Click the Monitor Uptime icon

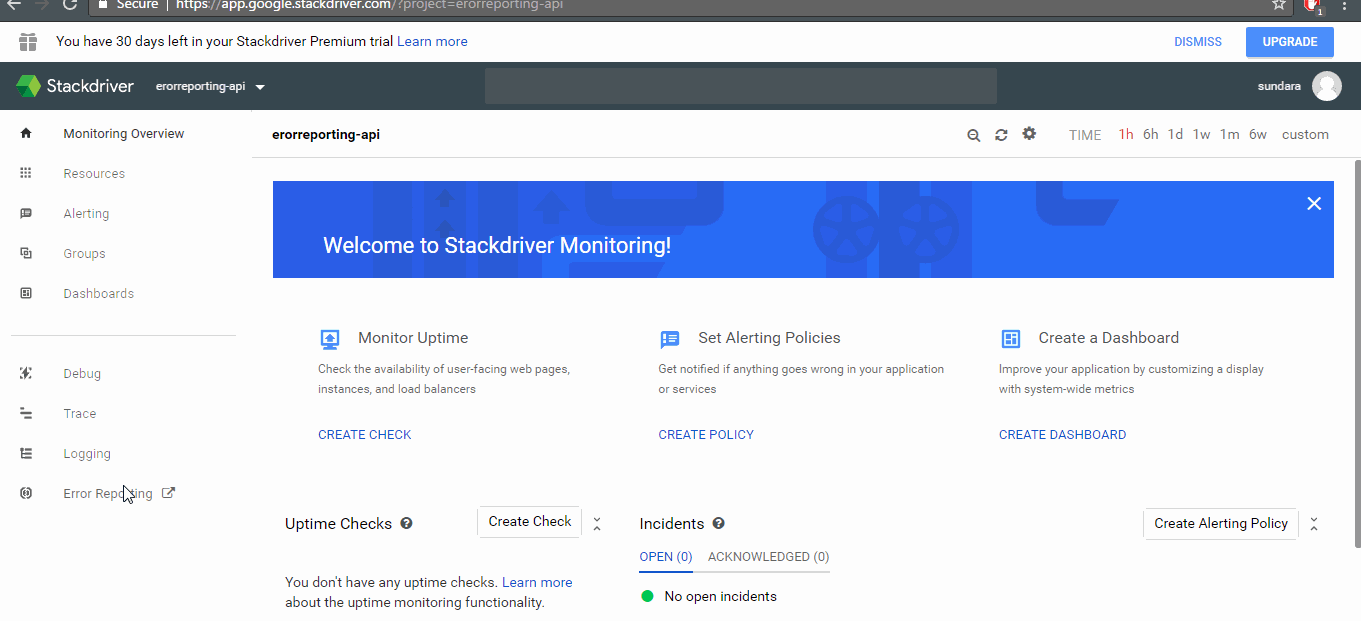point(330,339)
